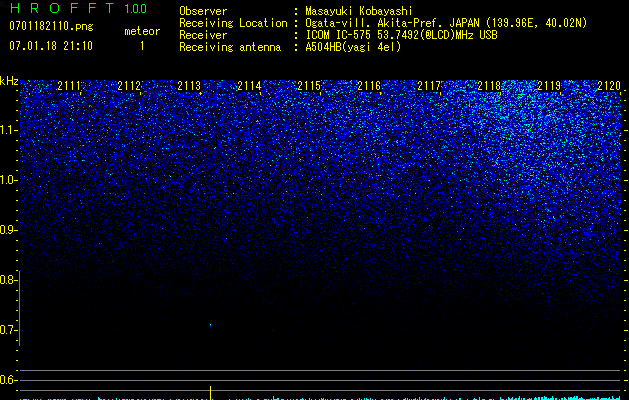Screen dimensions: 629x400
Task: Click the kHz unit label
Action: pos(9,81)
